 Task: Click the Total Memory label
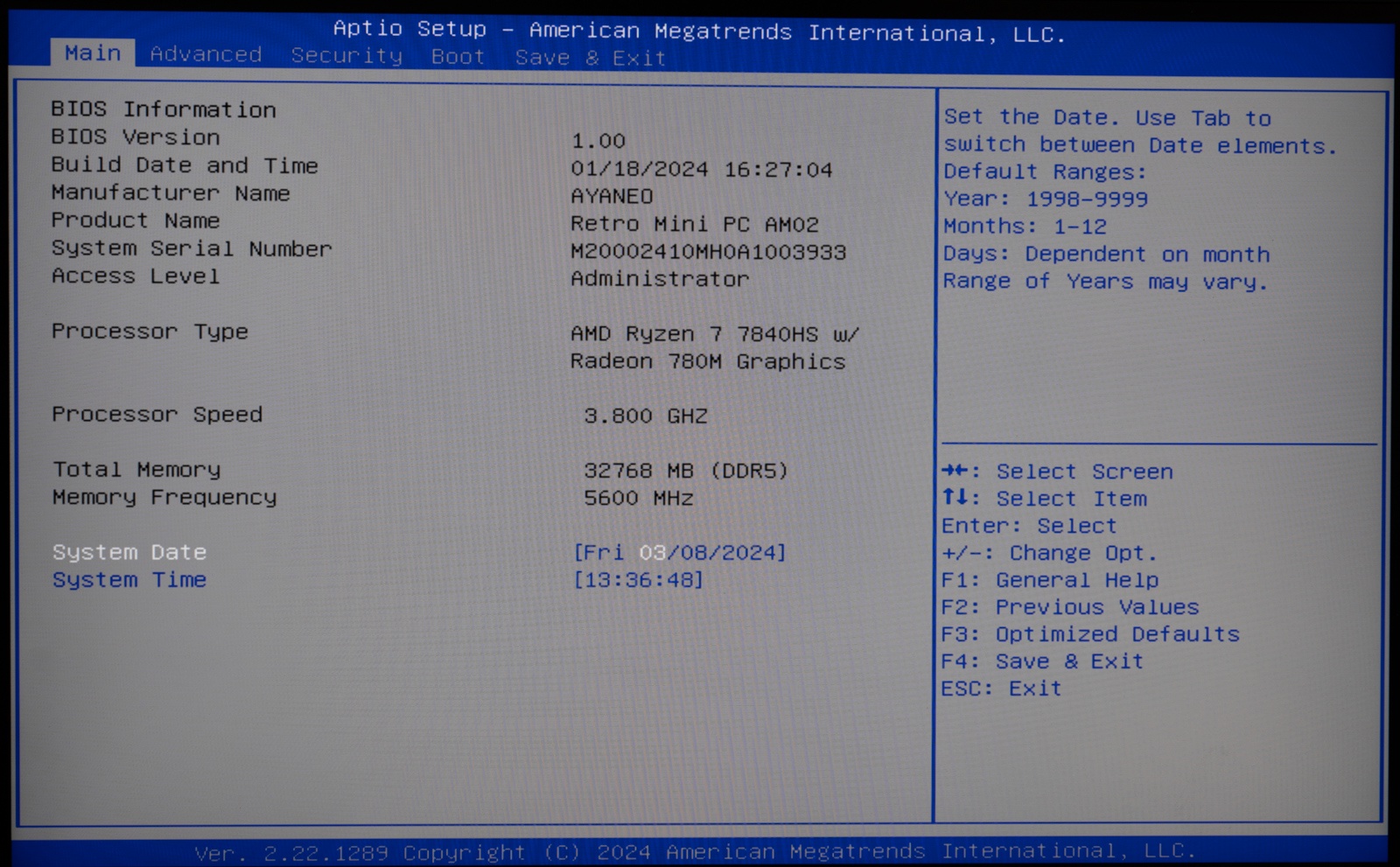tap(136, 470)
